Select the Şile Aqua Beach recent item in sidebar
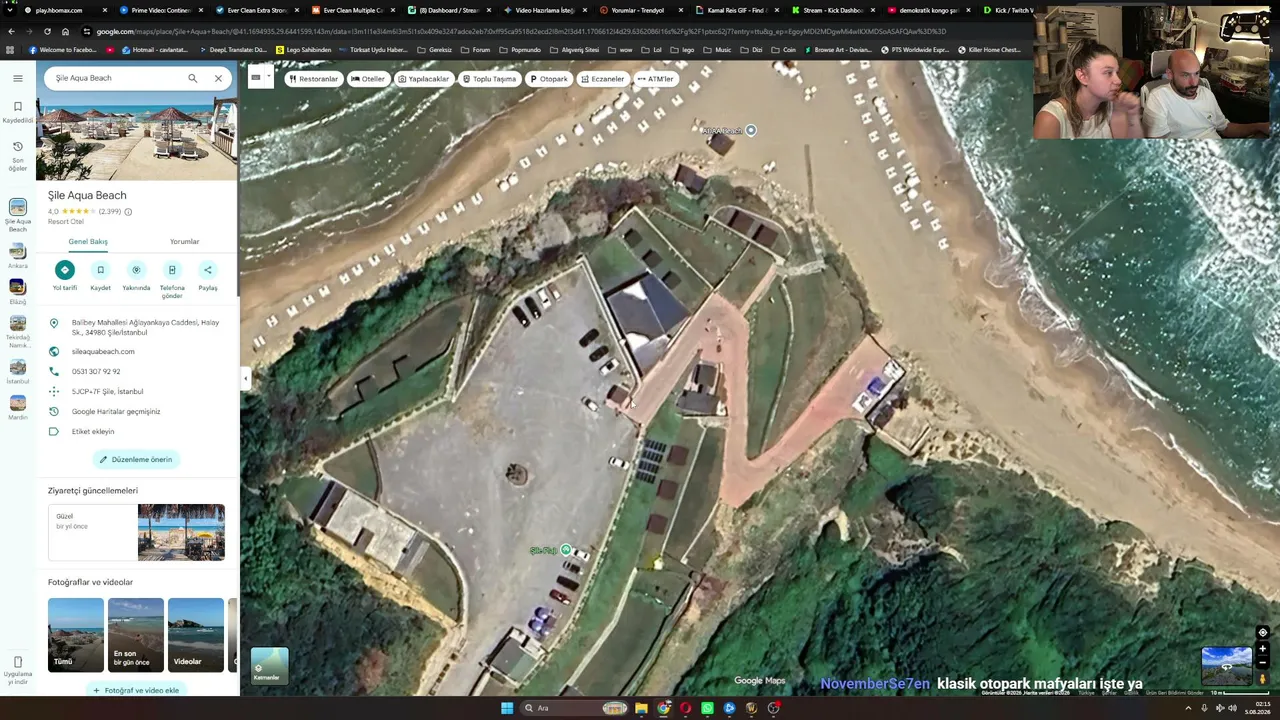The height and width of the screenshot is (720, 1280). [x=18, y=216]
